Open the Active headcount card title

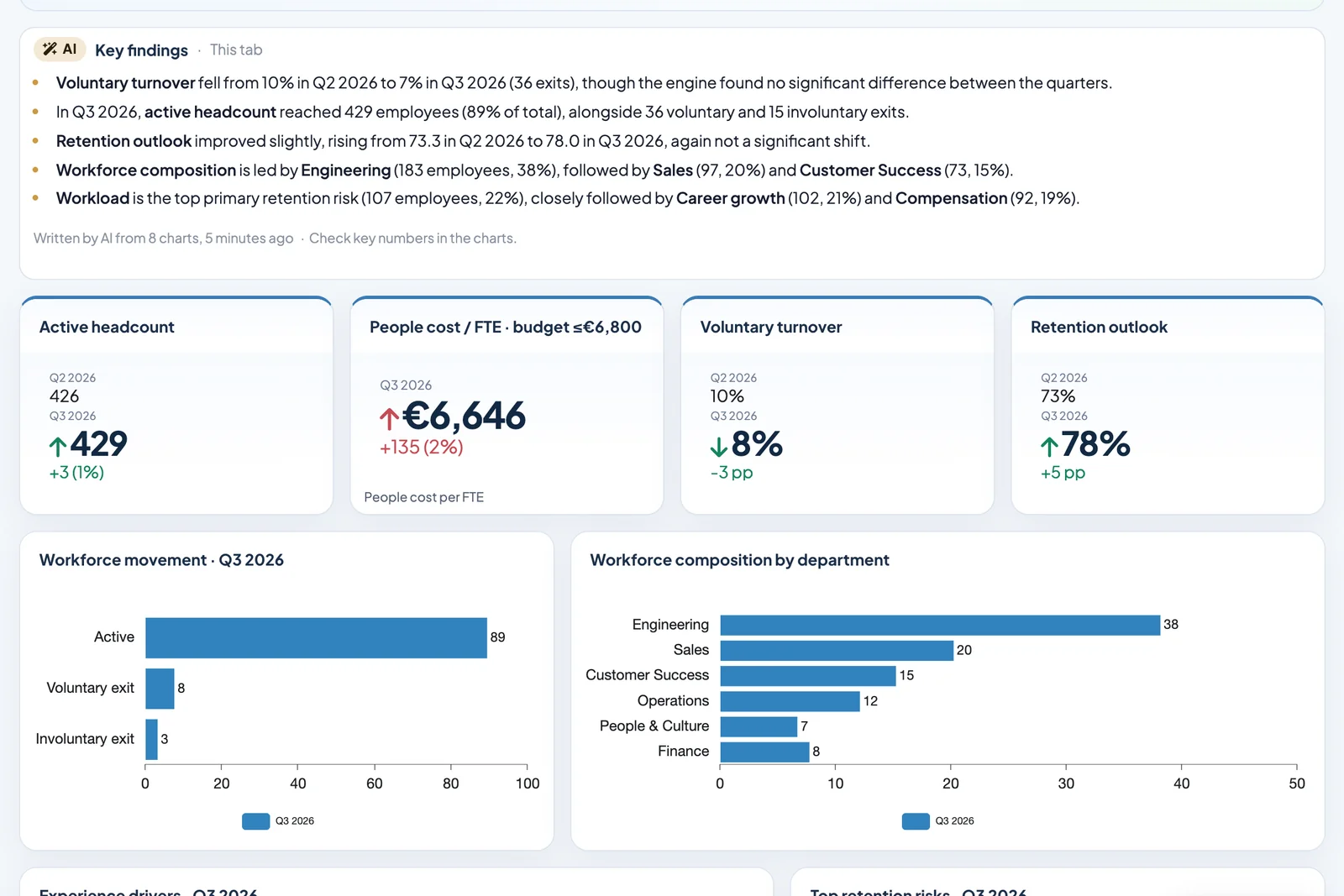coord(107,327)
